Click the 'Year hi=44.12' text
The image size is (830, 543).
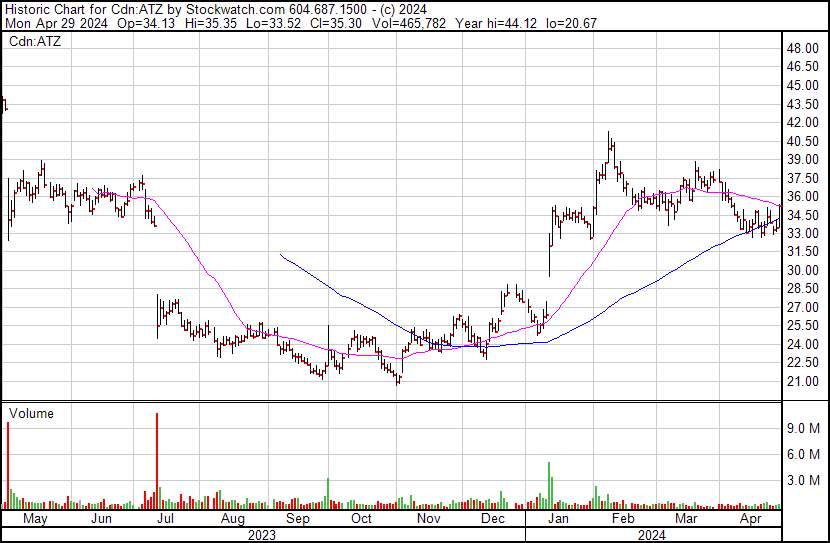[495, 23]
